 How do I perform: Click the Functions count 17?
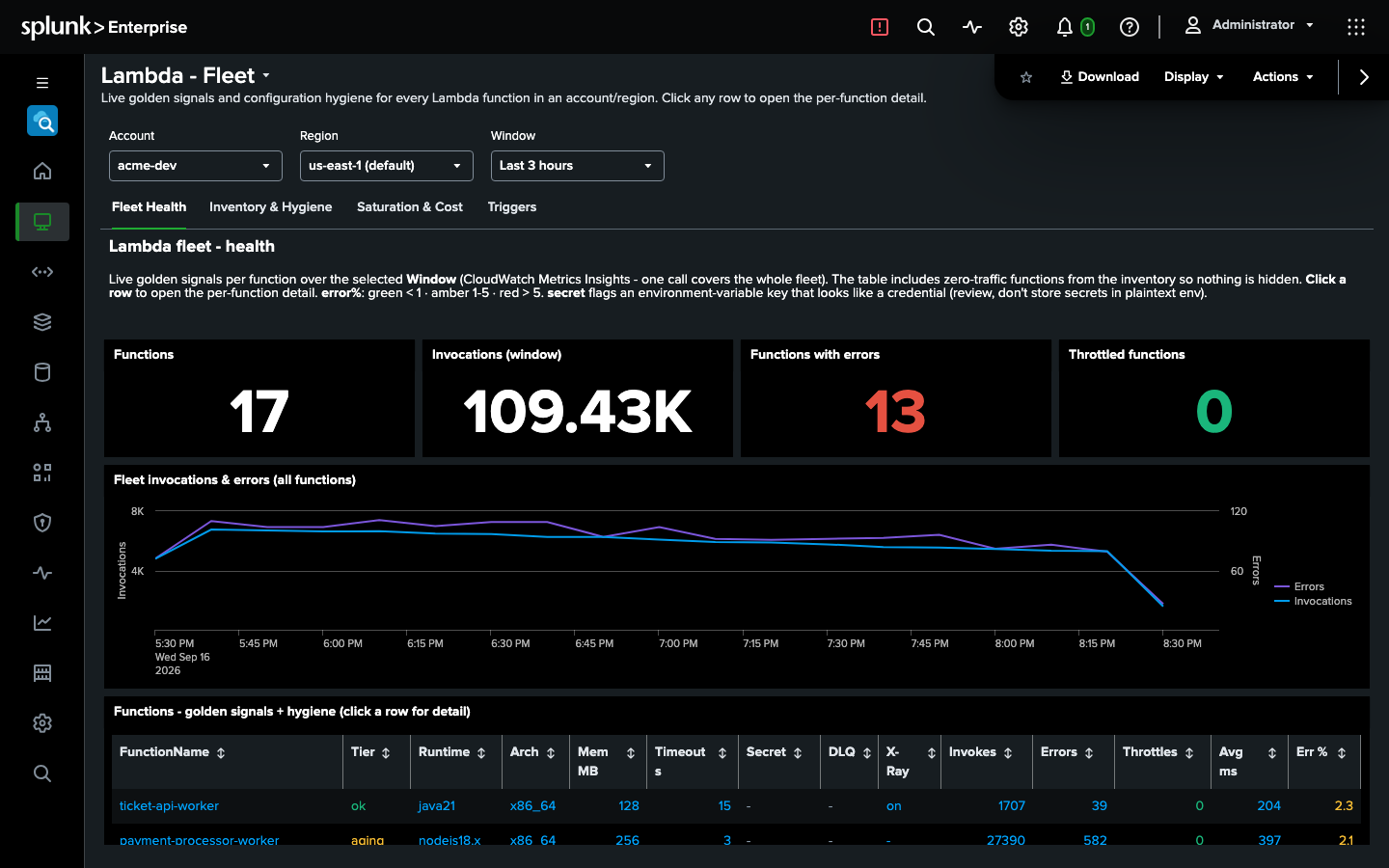(x=259, y=412)
